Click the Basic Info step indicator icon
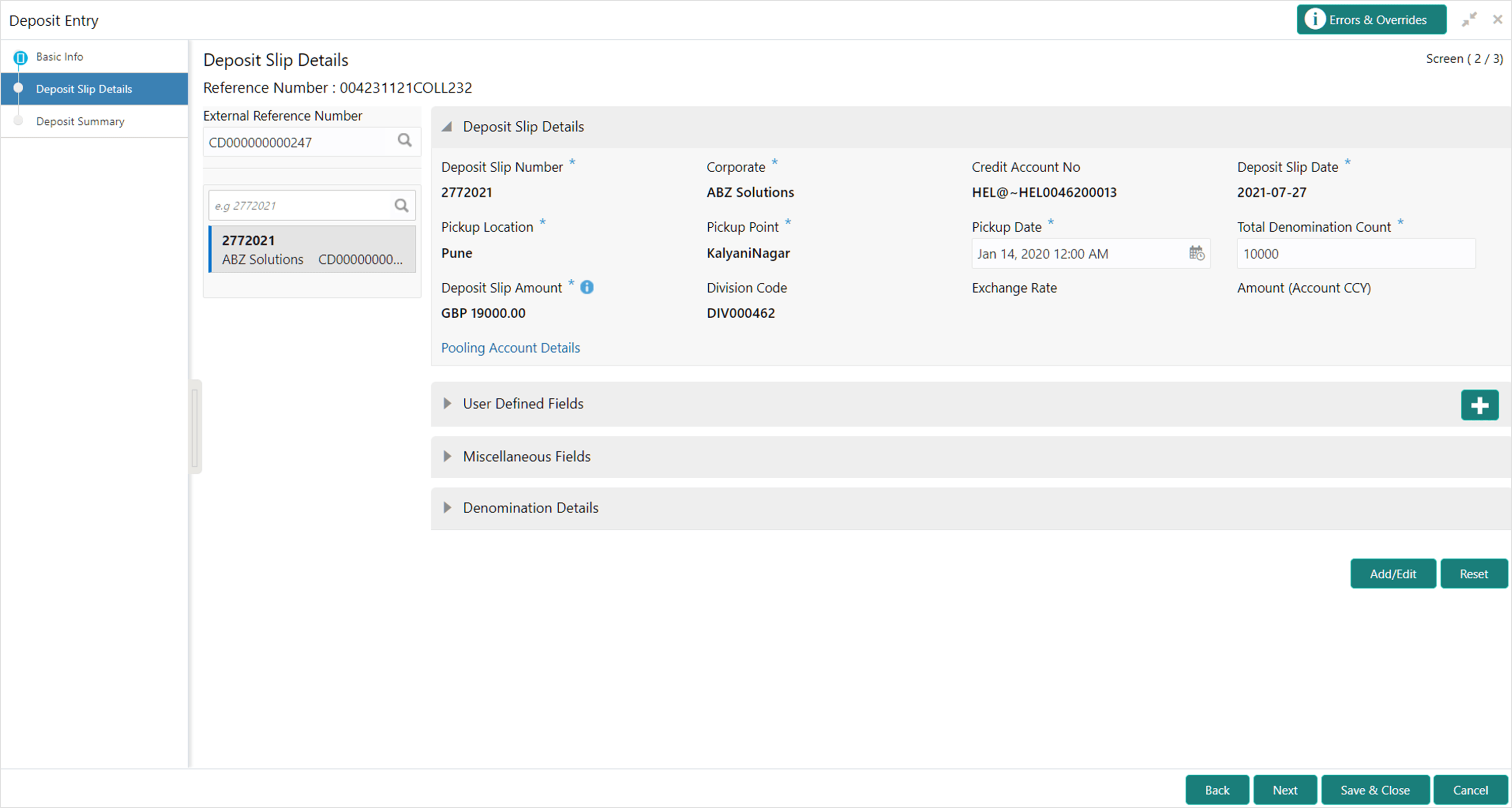Screen dimensions: 1512x808 click(x=21, y=58)
